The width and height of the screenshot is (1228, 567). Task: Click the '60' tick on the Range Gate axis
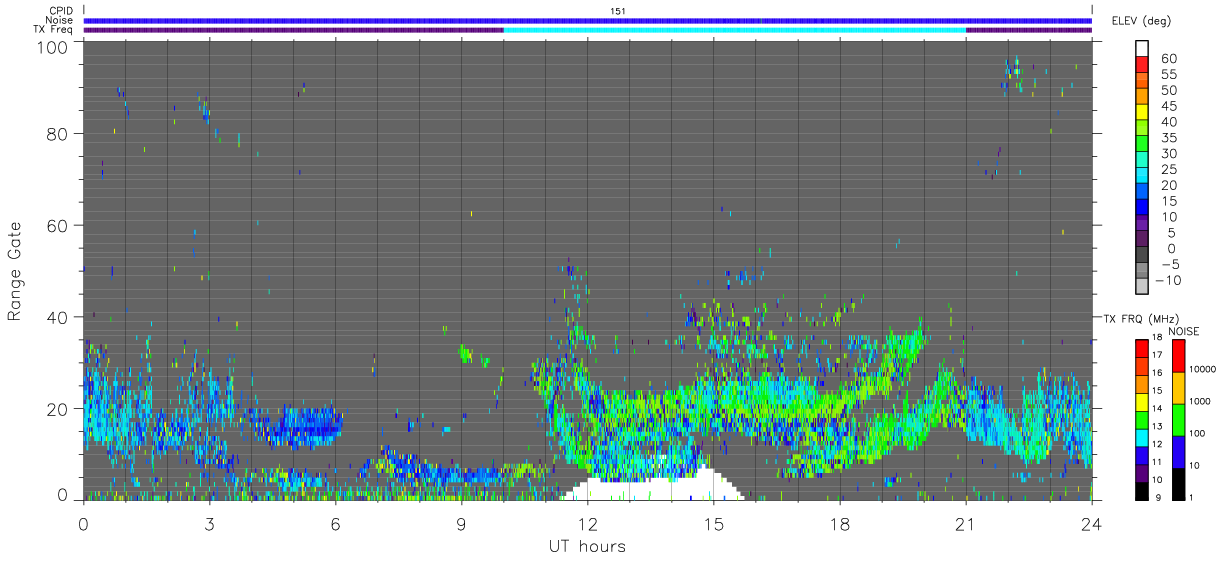[x=58, y=225]
